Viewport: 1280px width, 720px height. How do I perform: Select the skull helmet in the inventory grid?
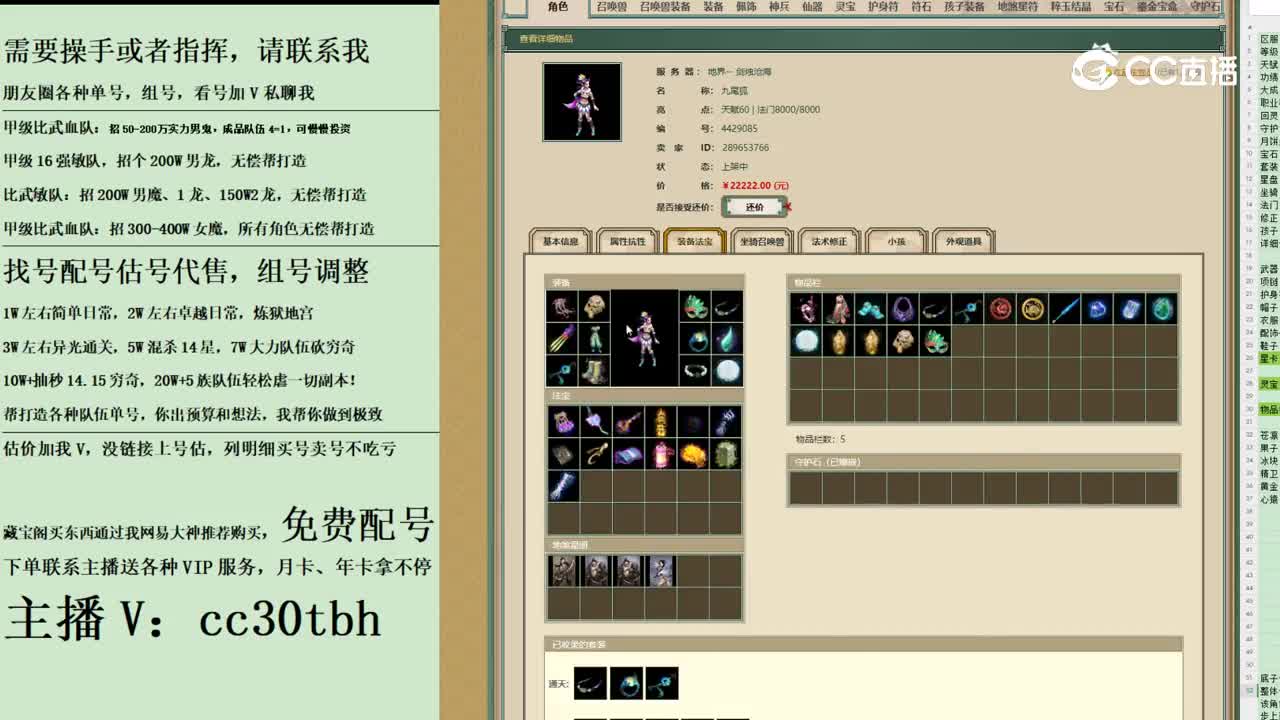[x=902, y=341]
